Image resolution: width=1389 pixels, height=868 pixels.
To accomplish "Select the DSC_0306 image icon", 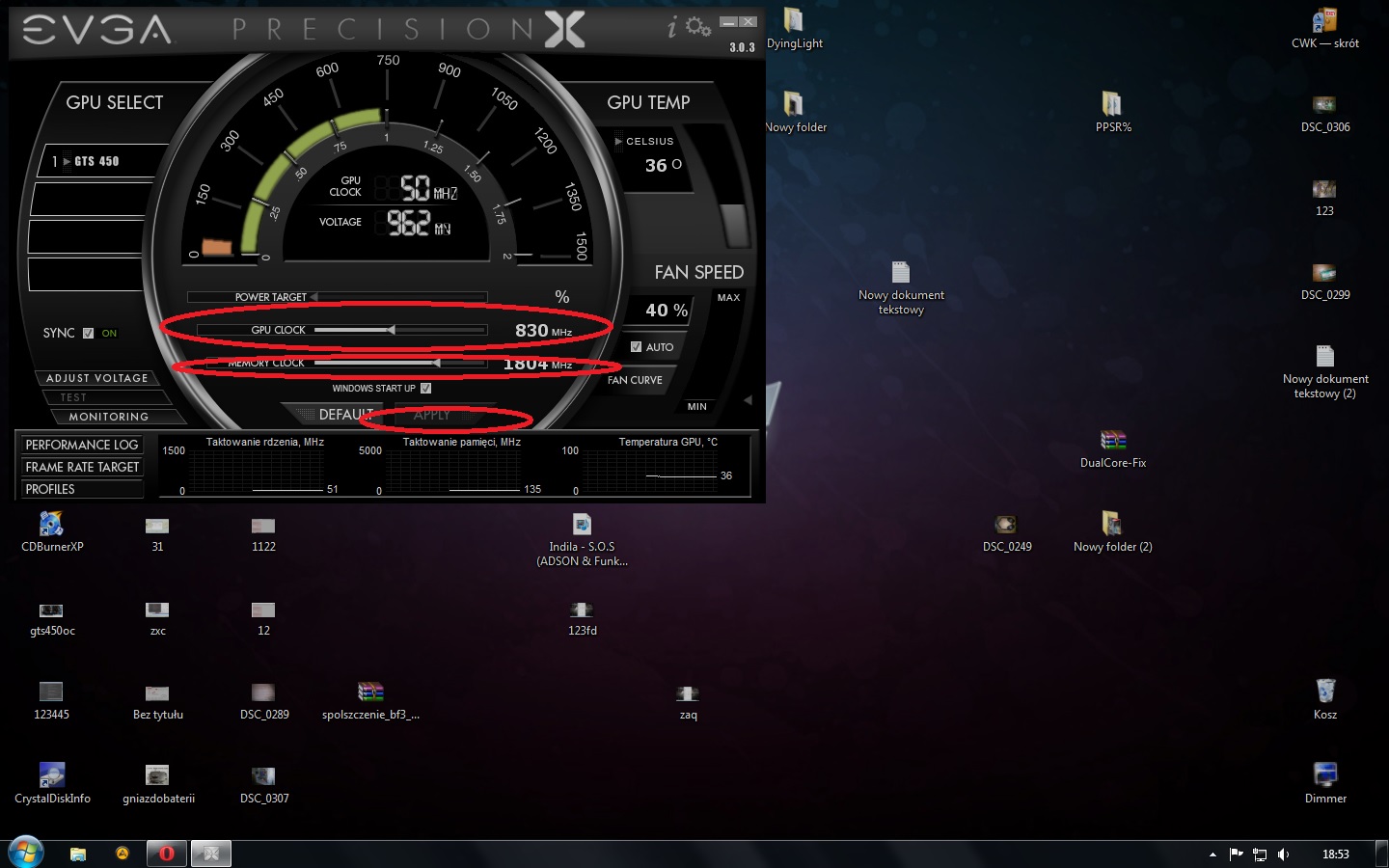I will click(1325, 113).
